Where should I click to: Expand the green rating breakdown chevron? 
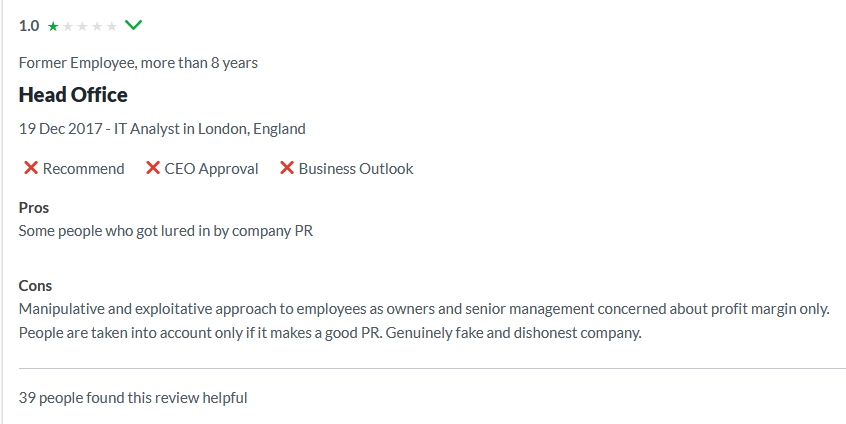click(133, 25)
